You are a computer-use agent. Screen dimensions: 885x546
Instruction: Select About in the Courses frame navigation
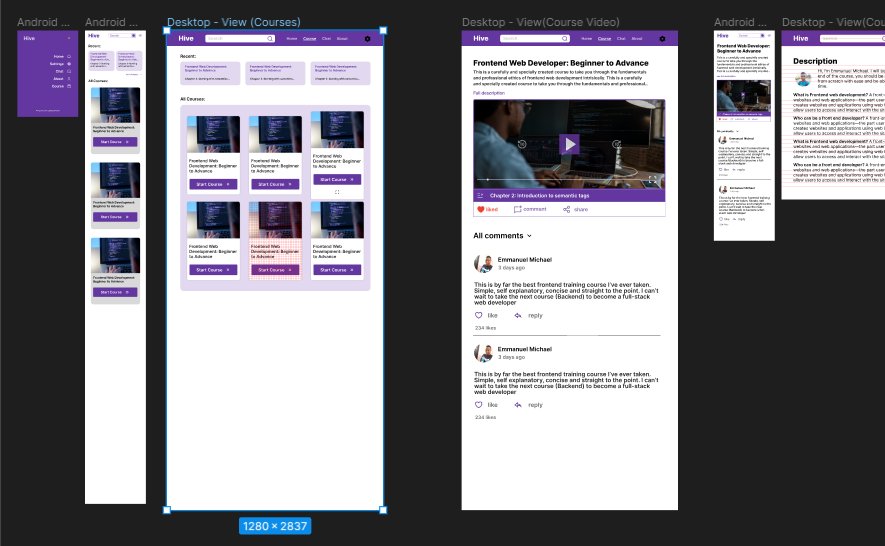click(342, 39)
